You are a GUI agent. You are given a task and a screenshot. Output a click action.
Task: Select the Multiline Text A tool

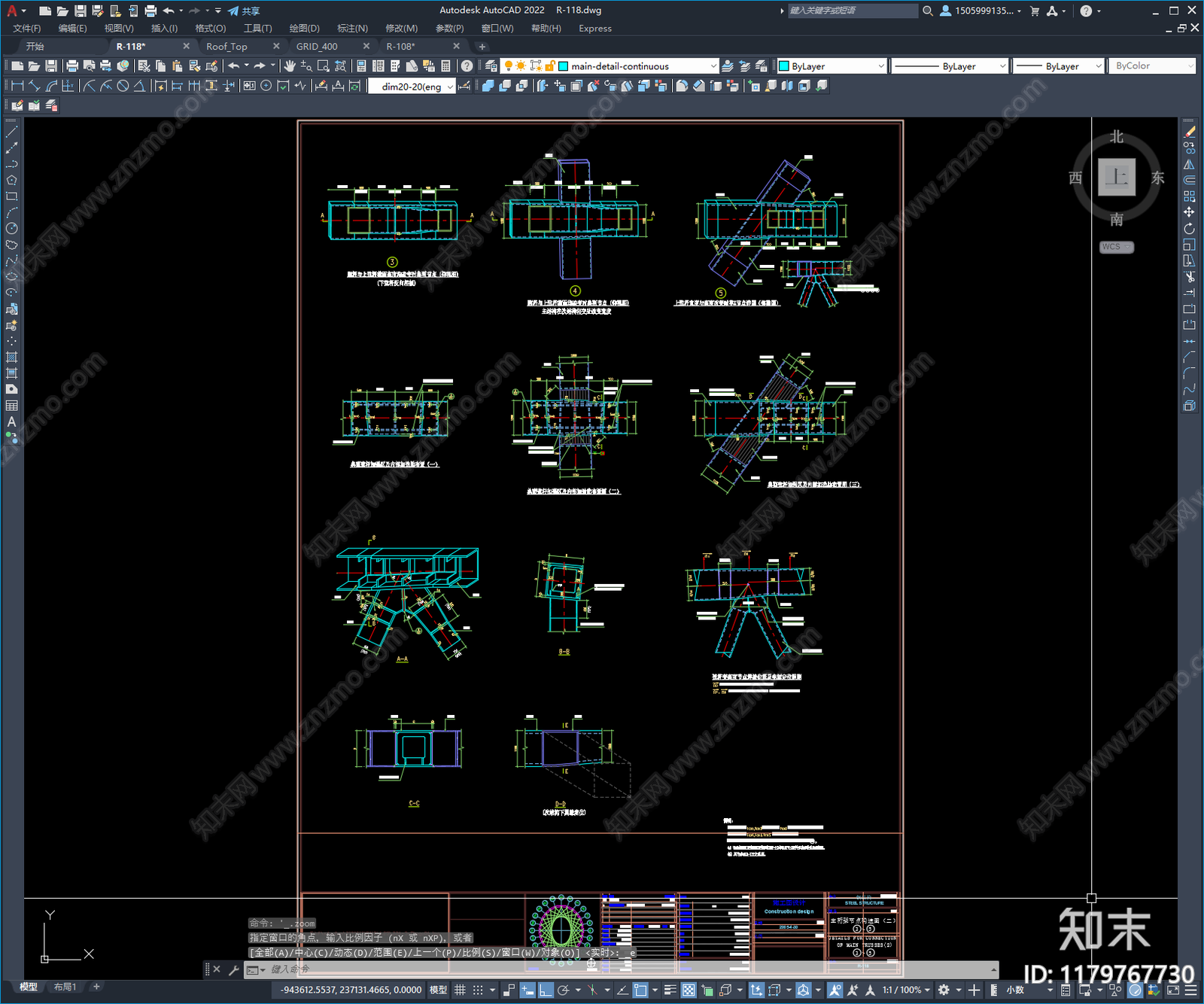(x=11, y=422)
